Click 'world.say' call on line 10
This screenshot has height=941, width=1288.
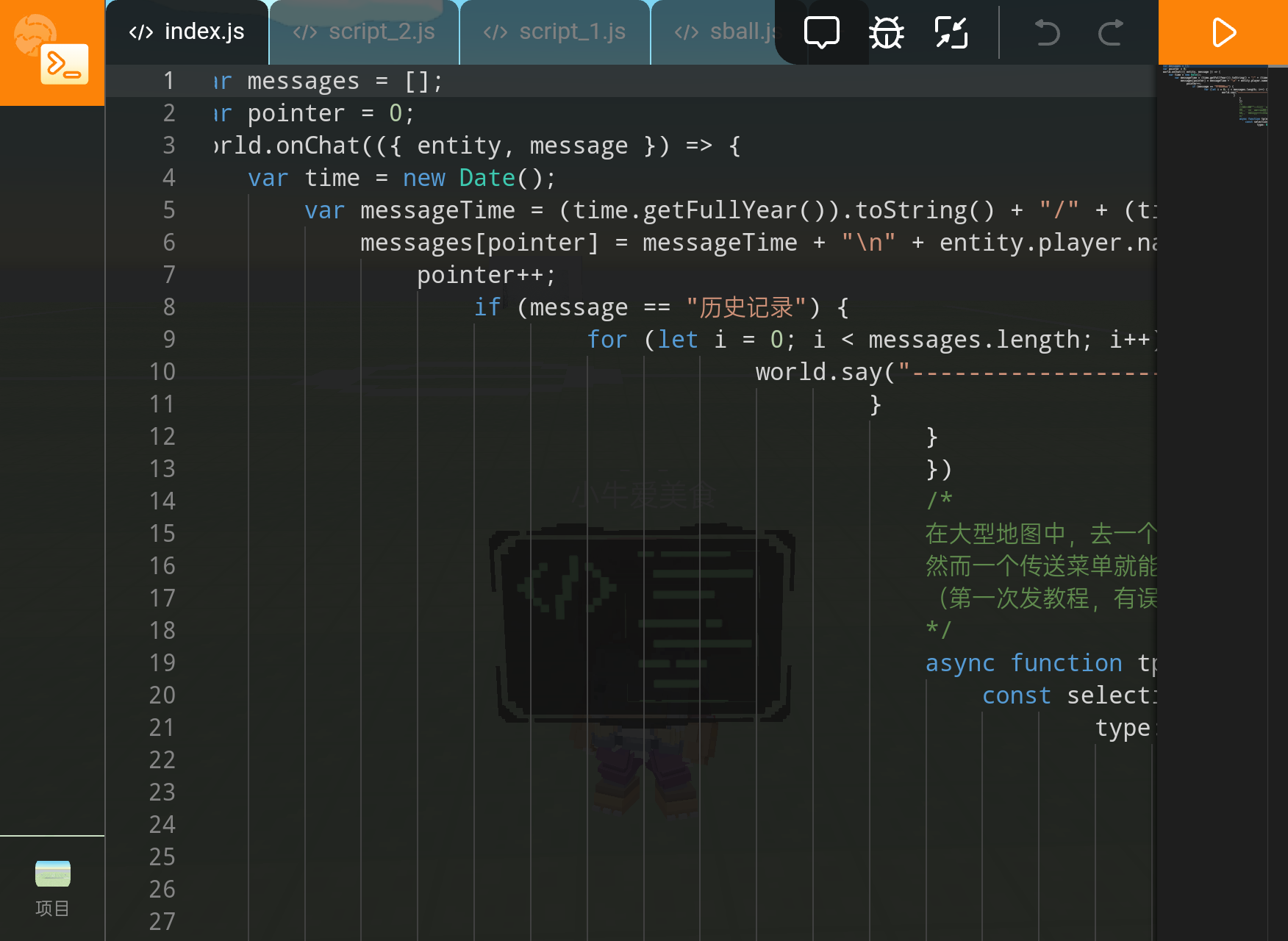coord(818,372)
